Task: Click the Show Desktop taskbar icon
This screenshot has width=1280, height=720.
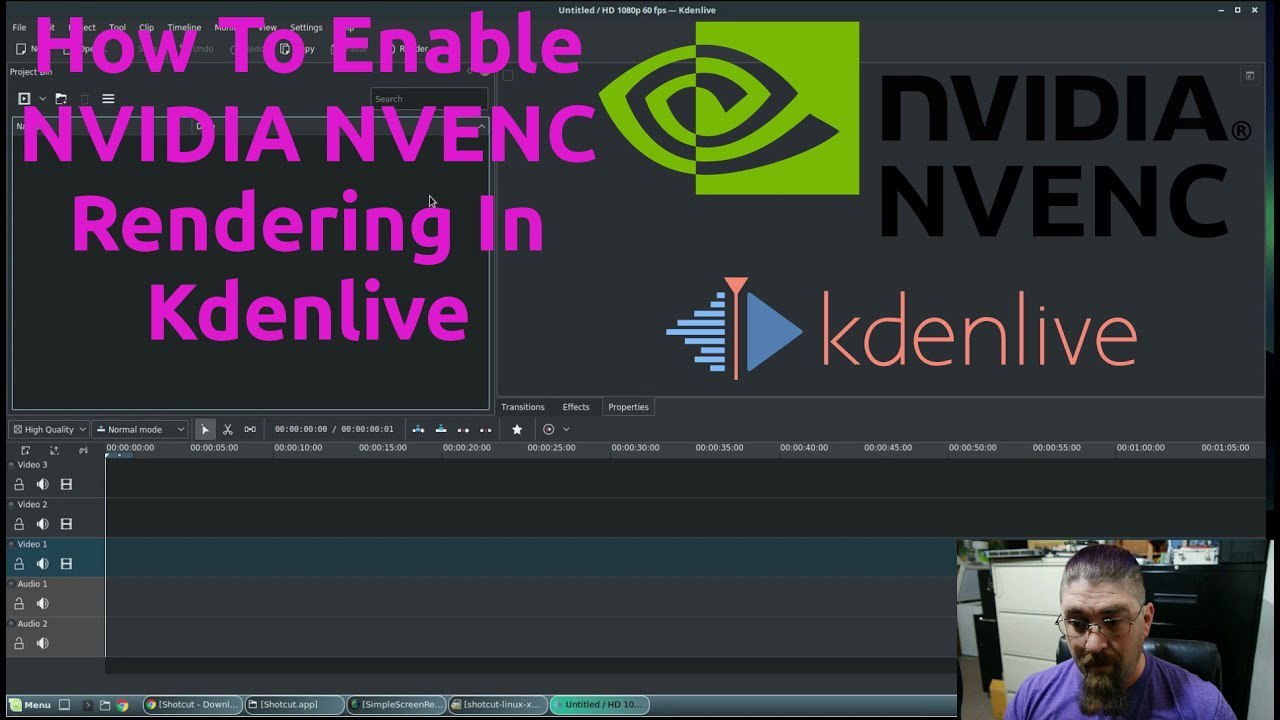Action: tap(64, 704)
